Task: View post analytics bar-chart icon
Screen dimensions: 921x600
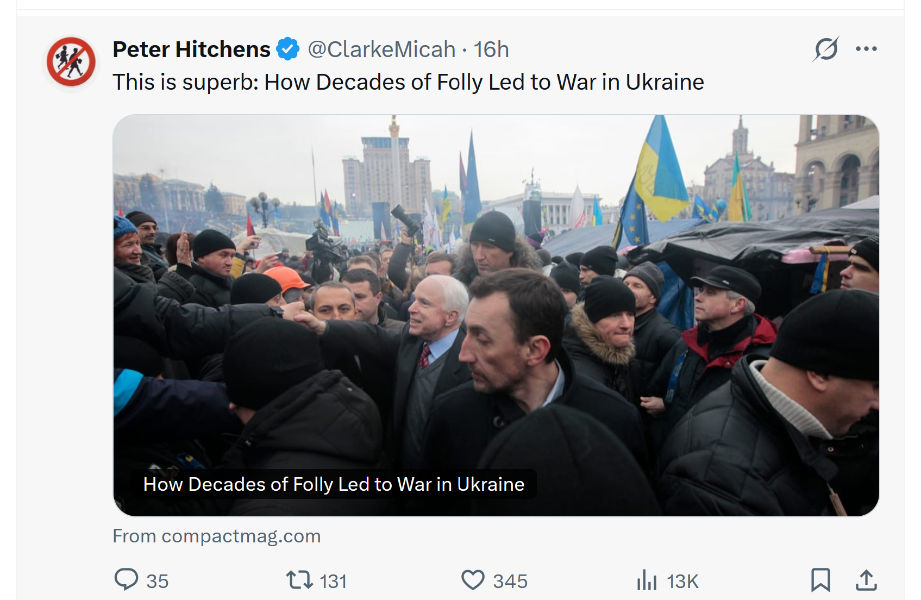Action: [x=647, y=580]
